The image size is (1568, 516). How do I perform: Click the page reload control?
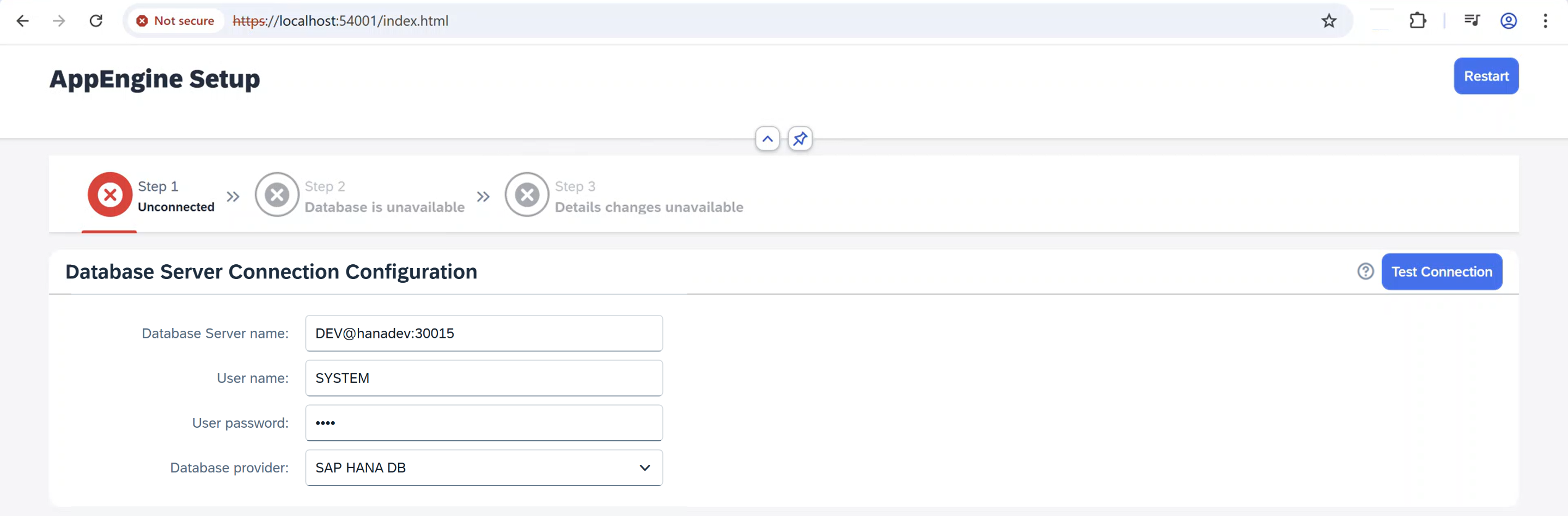coord(96,20)
